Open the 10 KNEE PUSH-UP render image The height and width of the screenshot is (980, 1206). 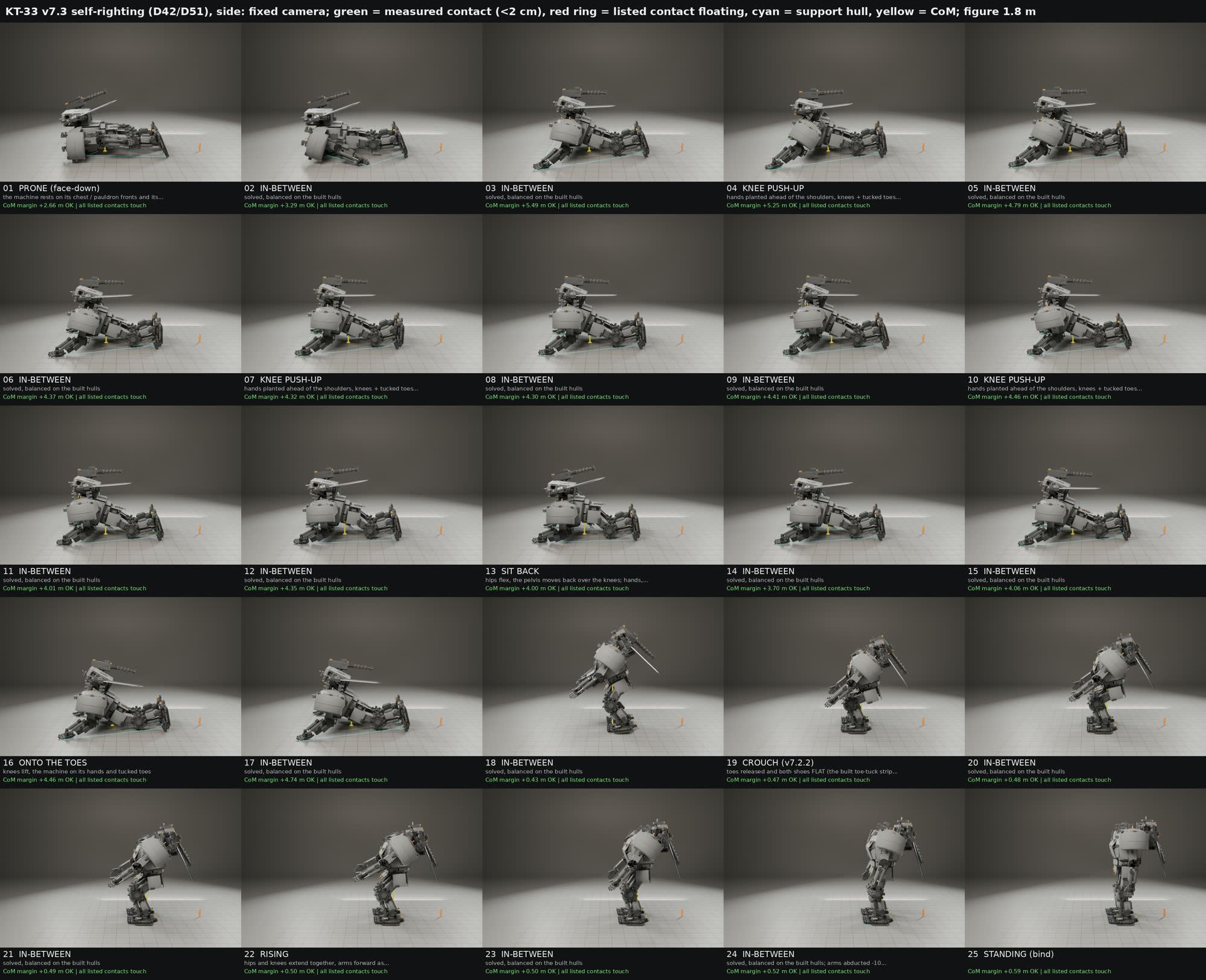coord(1085,294)
